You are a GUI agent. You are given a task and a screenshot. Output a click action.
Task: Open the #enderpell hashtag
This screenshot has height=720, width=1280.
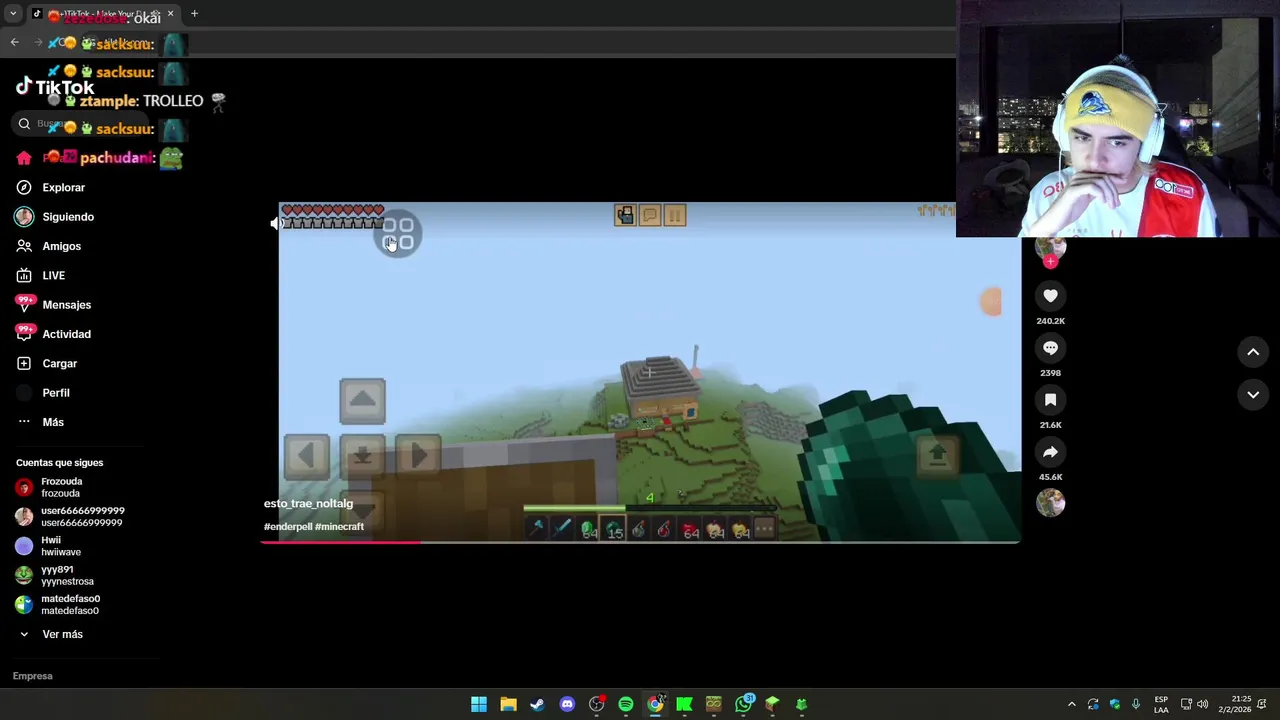pos(289,527)
